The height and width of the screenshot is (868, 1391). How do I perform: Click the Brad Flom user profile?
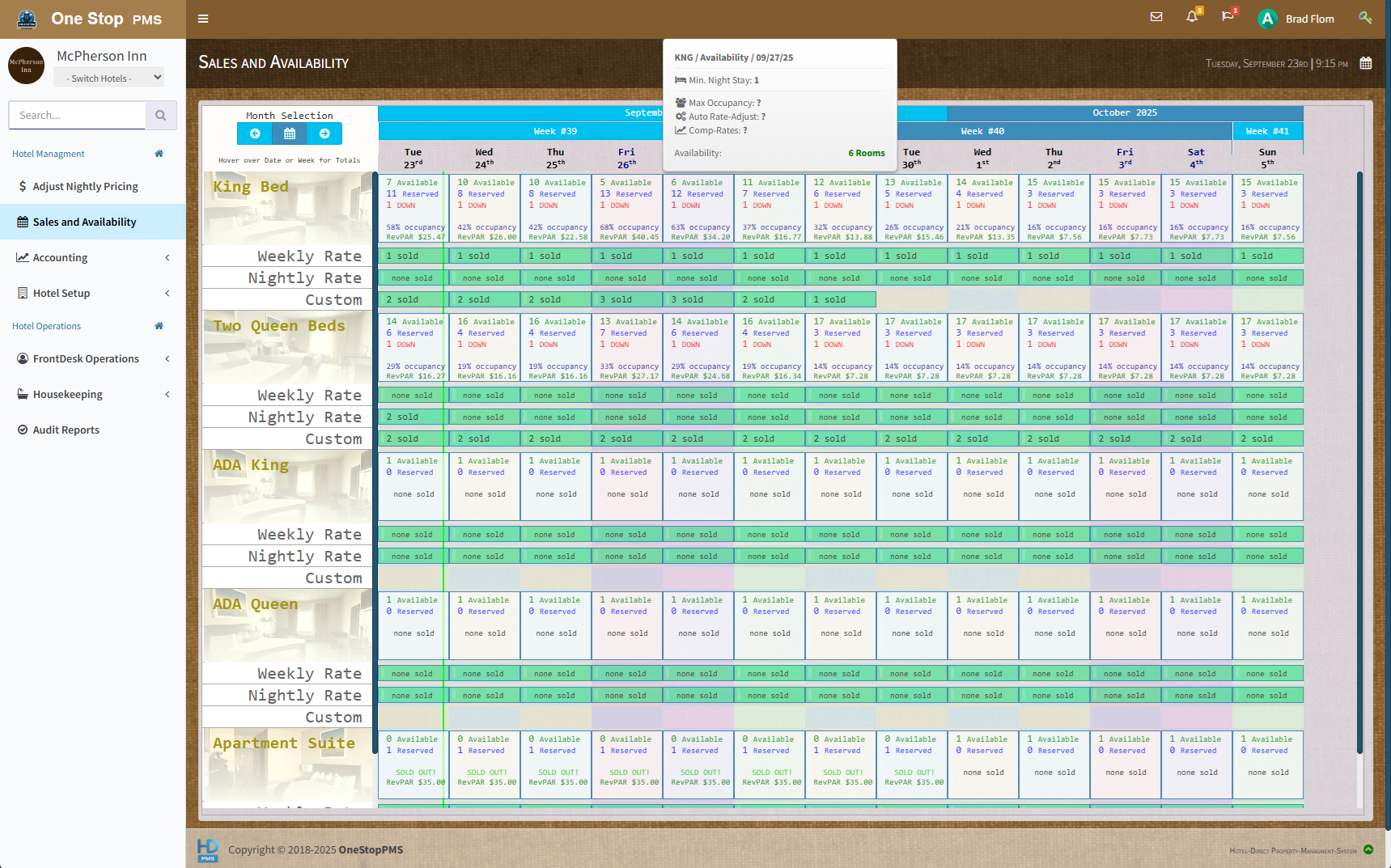(1297, 19)
